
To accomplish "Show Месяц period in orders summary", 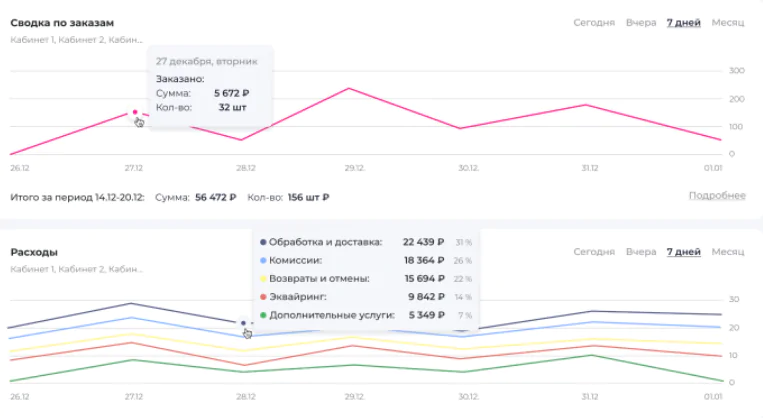I will coord(728,22).
